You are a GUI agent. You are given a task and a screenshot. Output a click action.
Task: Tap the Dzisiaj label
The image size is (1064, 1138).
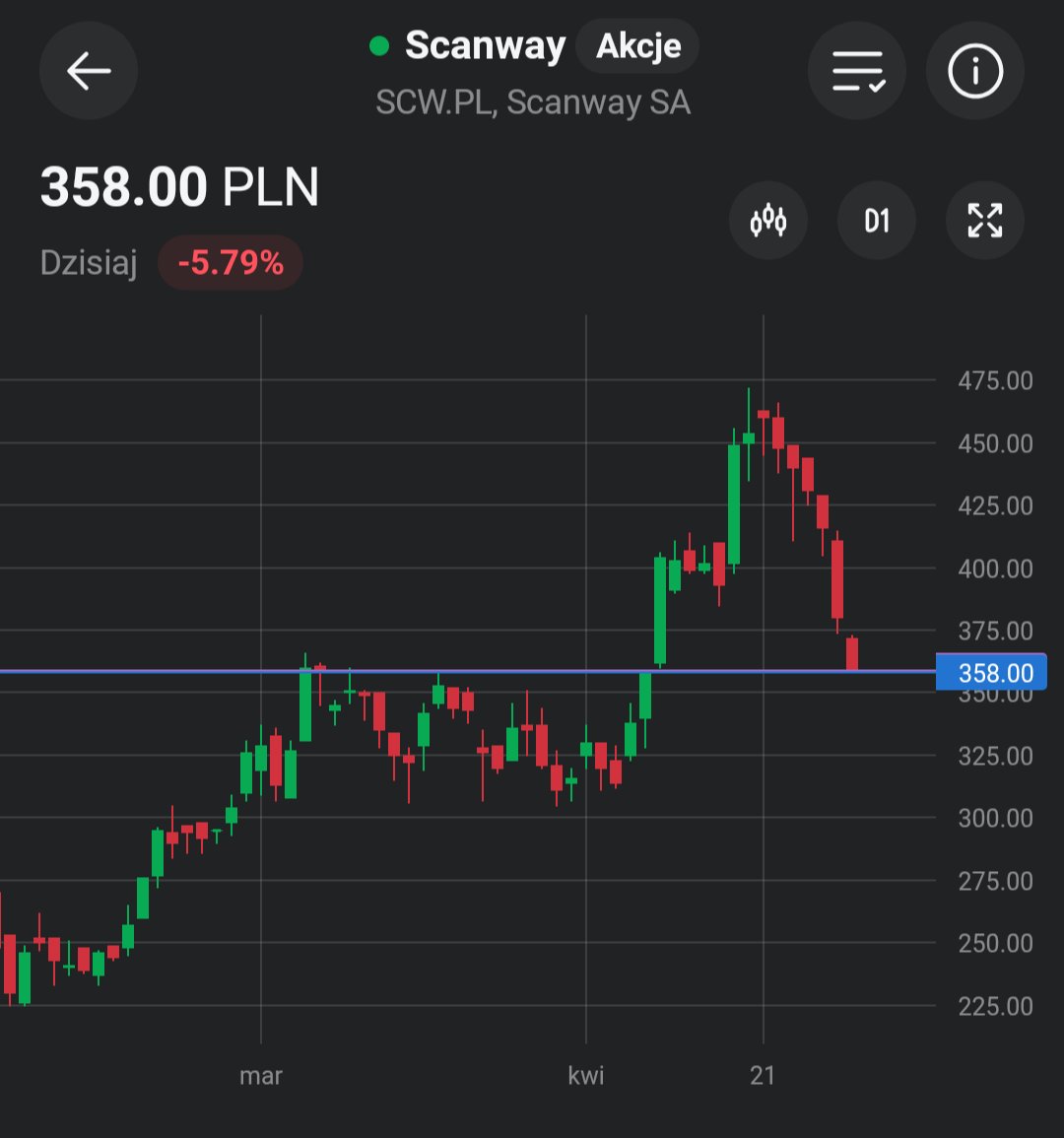(89, 262)
